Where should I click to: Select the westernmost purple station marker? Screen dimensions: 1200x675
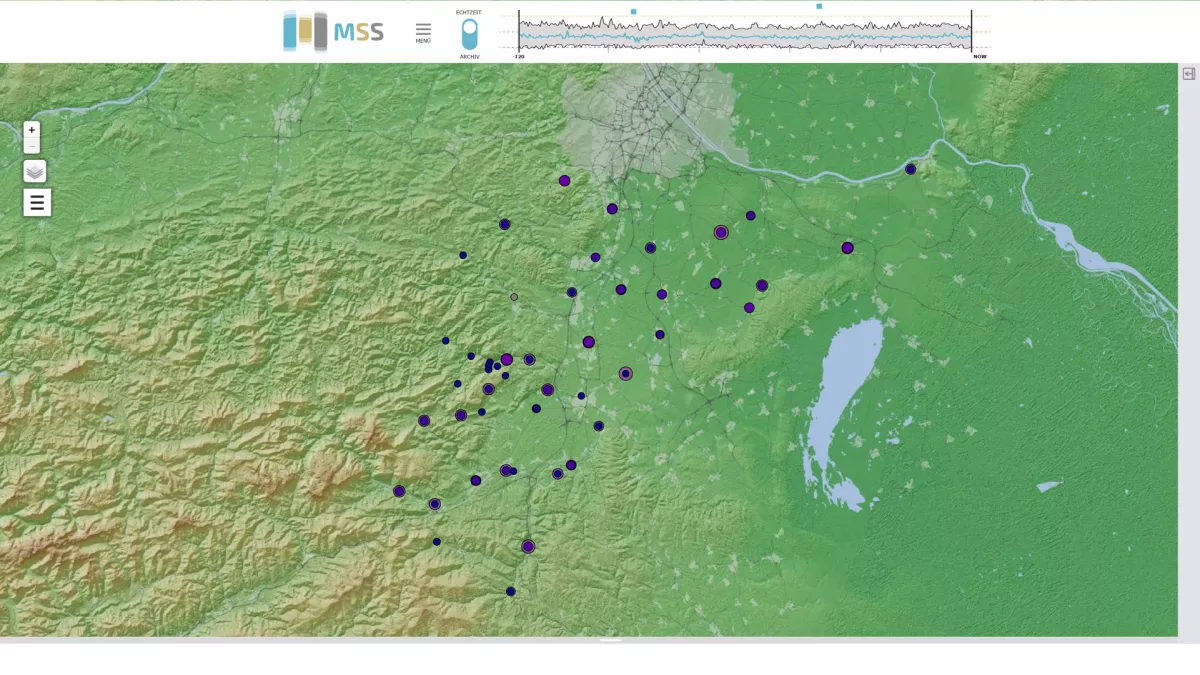[x=399, y=491]
